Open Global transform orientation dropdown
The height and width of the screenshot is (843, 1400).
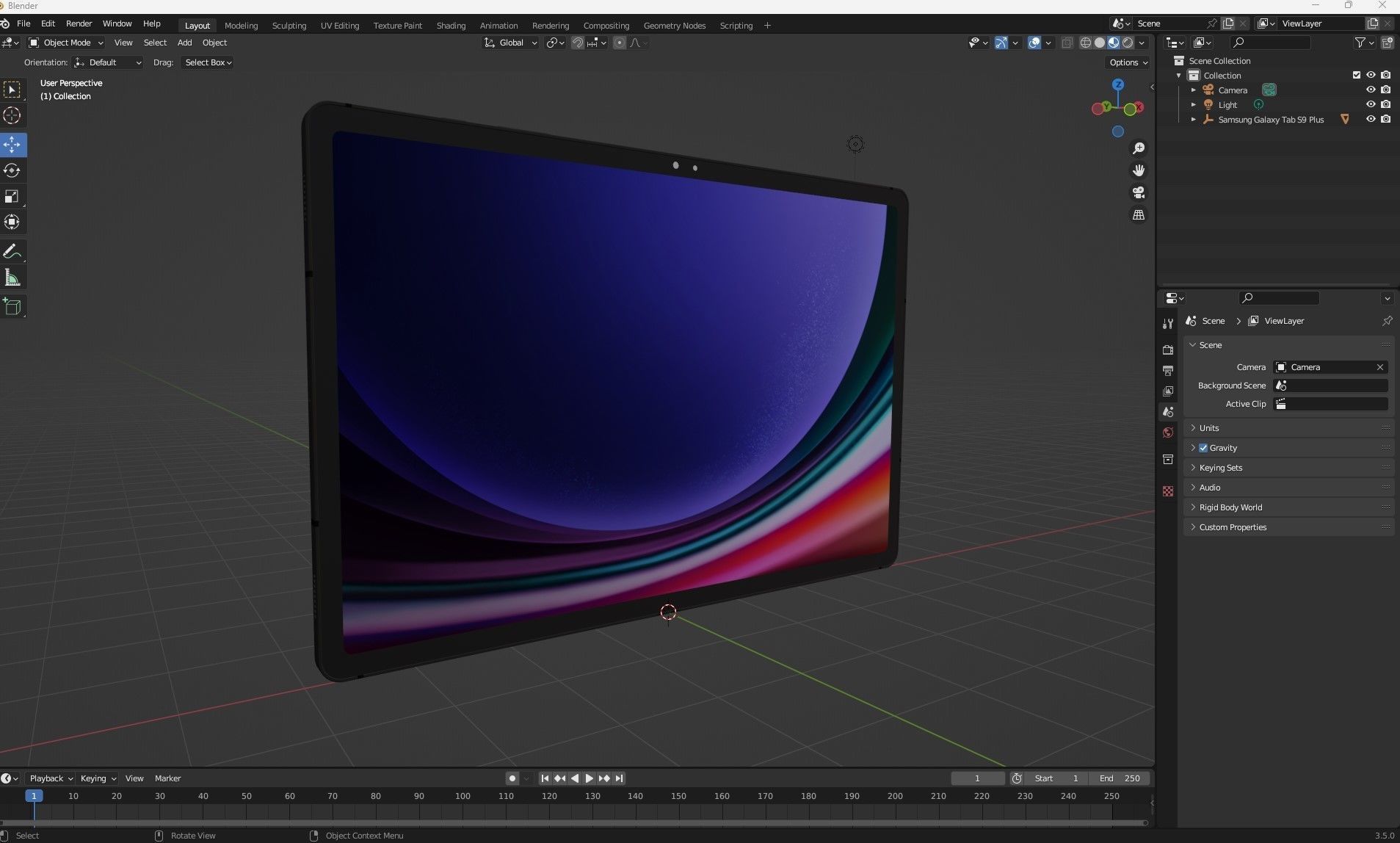pos(510,43)
